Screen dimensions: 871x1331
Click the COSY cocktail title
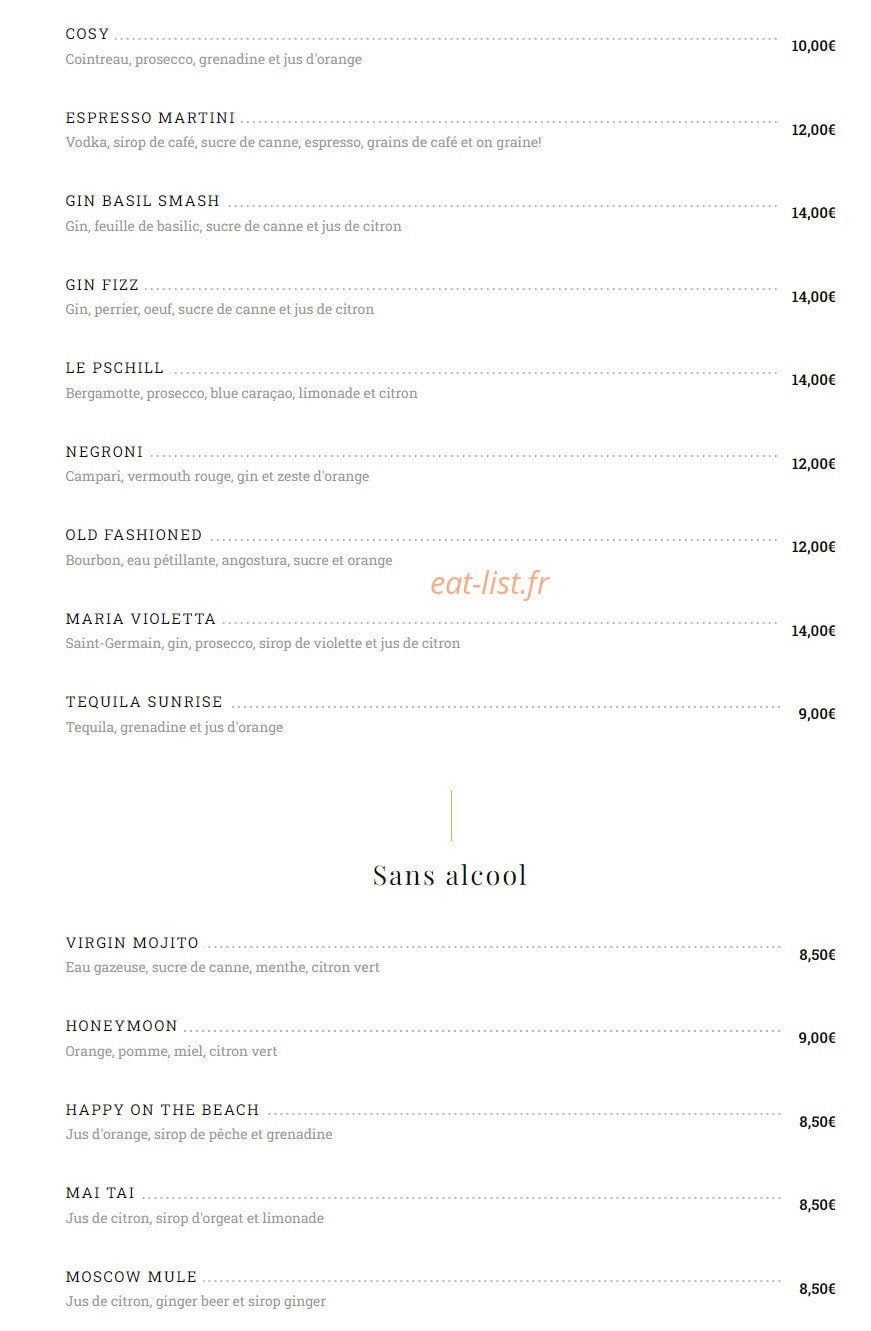pyautogui.click(x=87, y=34)
